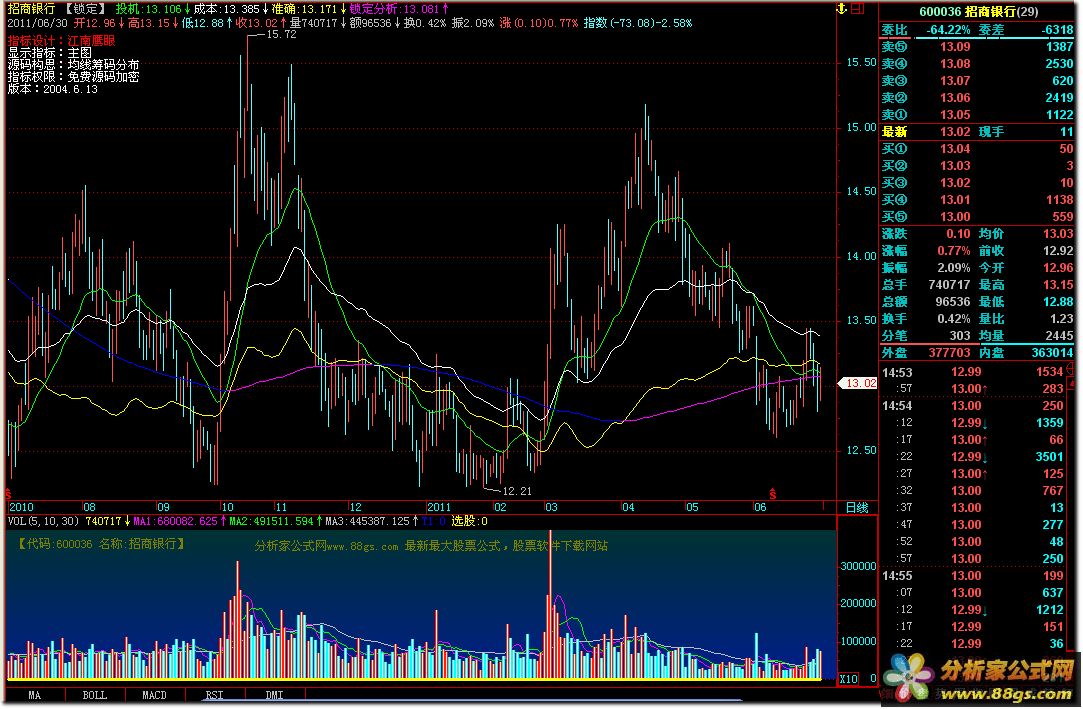Click the X10 volume scale label
Screen dimensions: 1083x709
[848, 679]
